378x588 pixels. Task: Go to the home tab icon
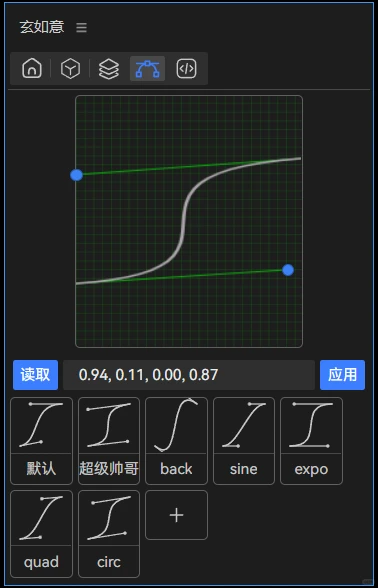(x=32, y=69)
